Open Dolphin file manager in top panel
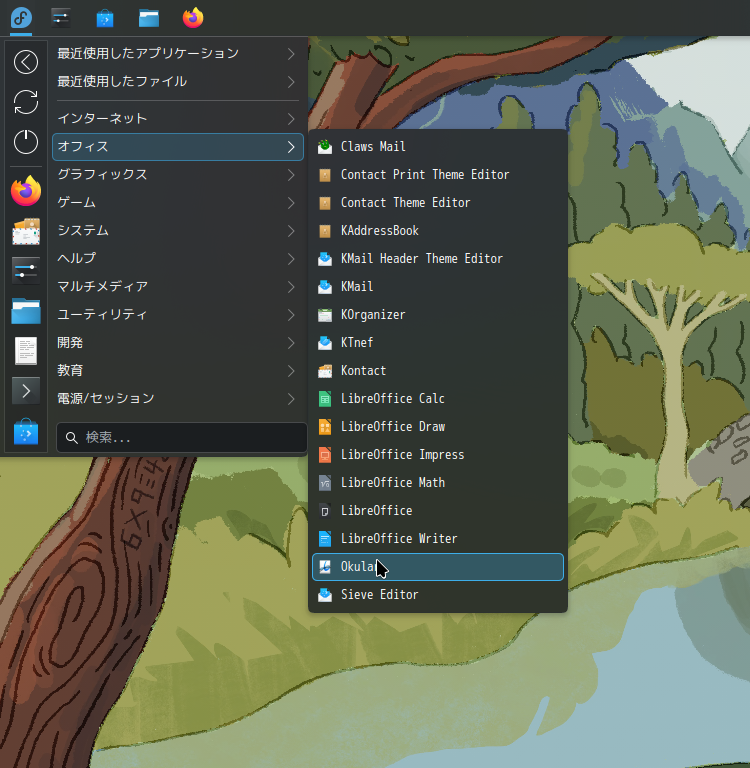 (x=149, y=18)
